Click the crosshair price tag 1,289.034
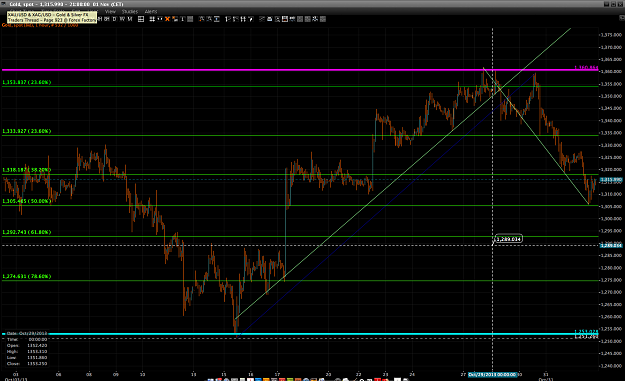Image resolution: width=625 pixels, height=381 pixels. 508,239
